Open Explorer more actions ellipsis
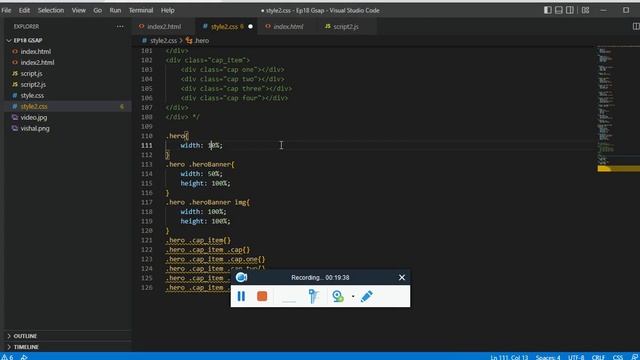Screen dimensions: 640x360 [x=120, y=27]
